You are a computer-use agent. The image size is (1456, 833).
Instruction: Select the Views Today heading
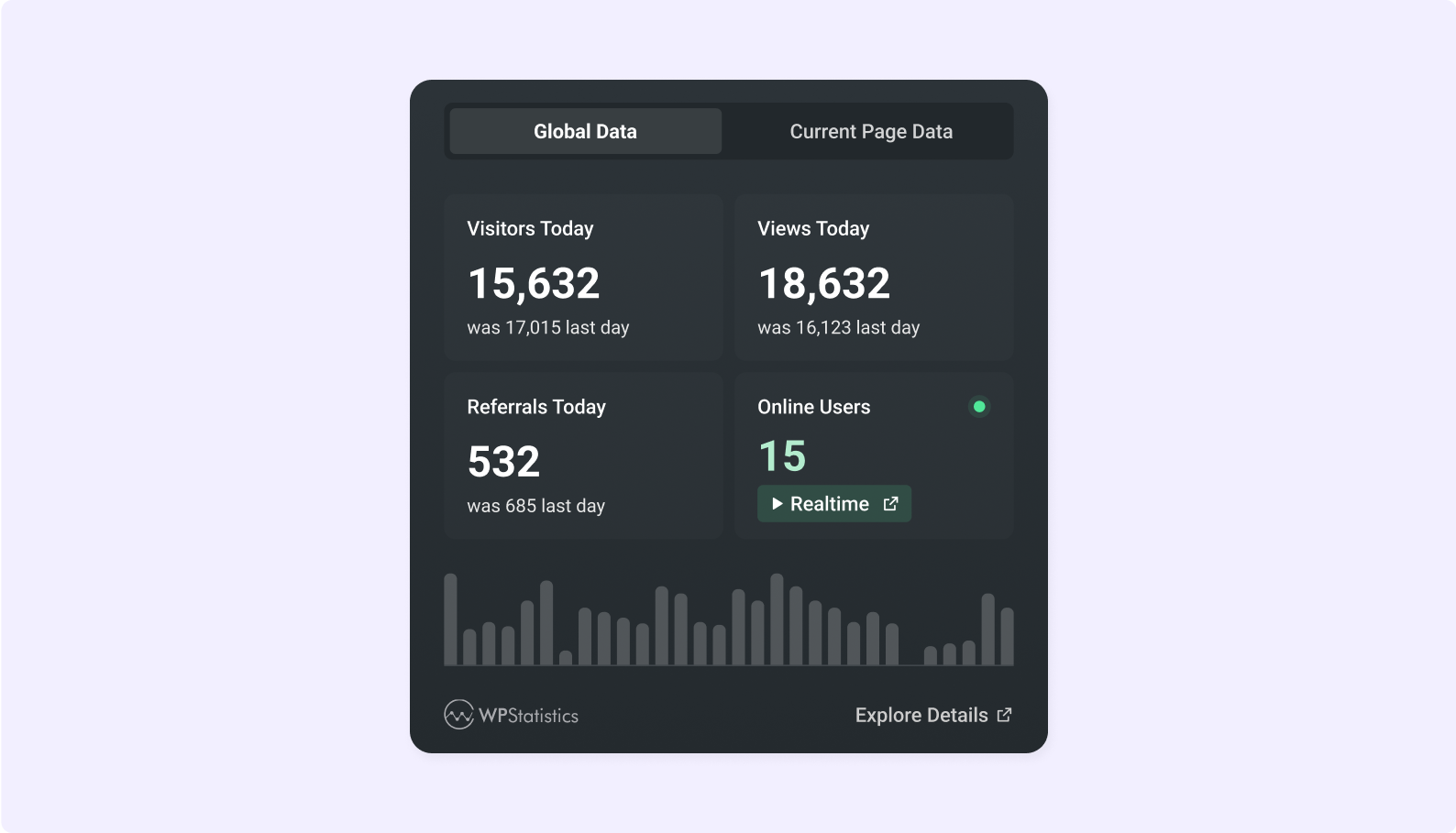tap(813, 228)
